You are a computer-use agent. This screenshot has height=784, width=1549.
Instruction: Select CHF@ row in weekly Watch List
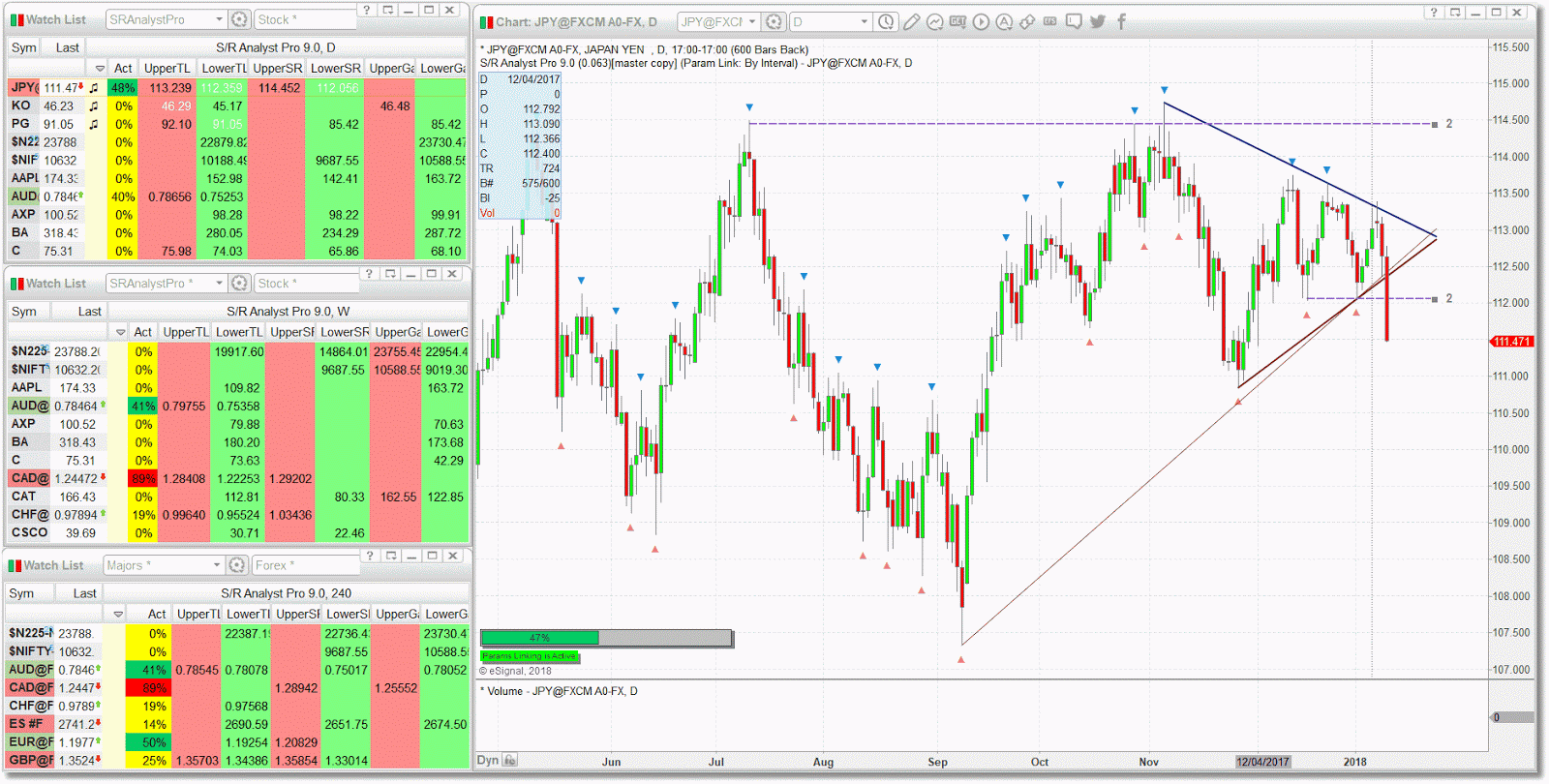tap(238, 515)
